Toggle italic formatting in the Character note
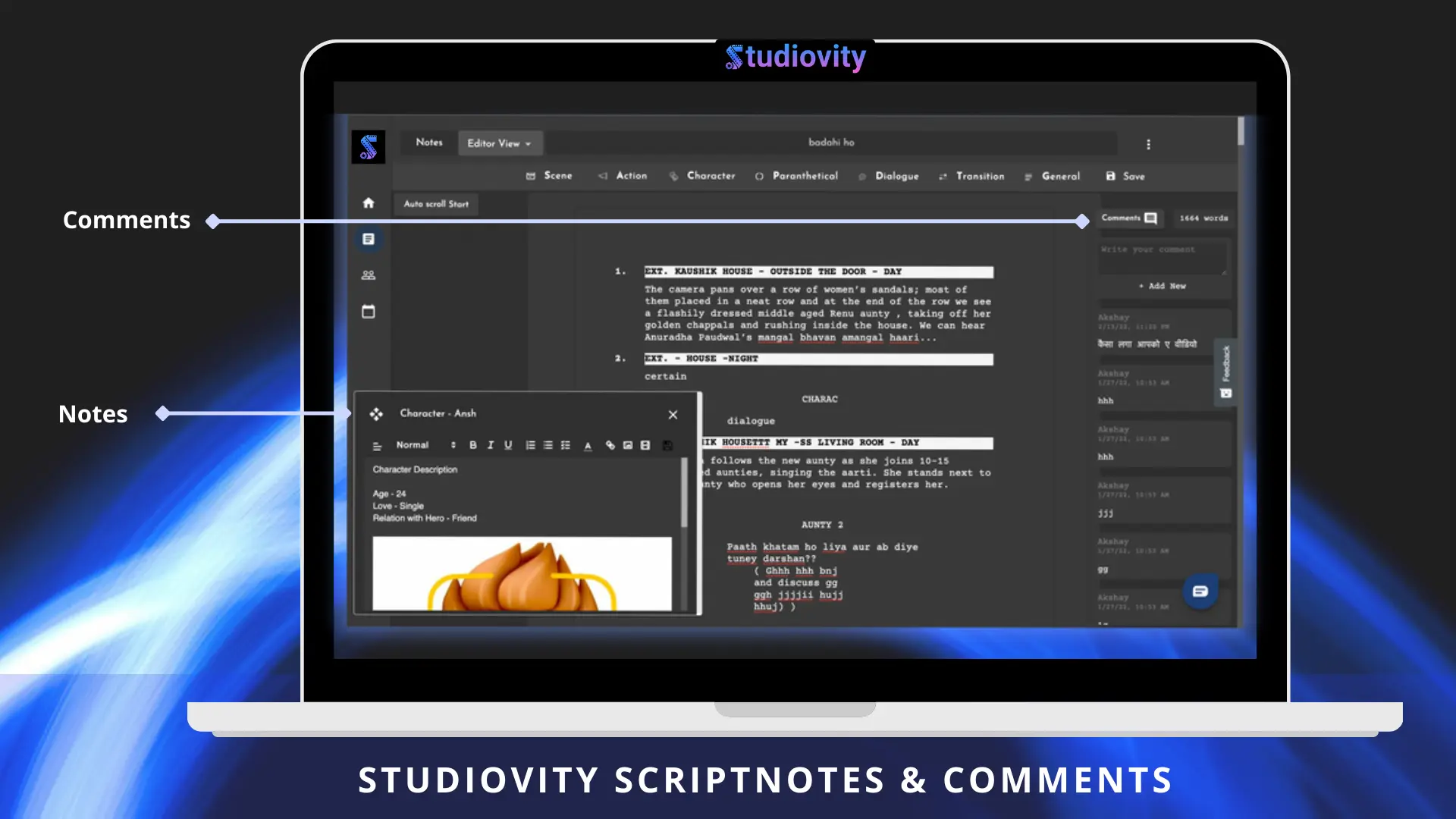 [x=491, y=445]
